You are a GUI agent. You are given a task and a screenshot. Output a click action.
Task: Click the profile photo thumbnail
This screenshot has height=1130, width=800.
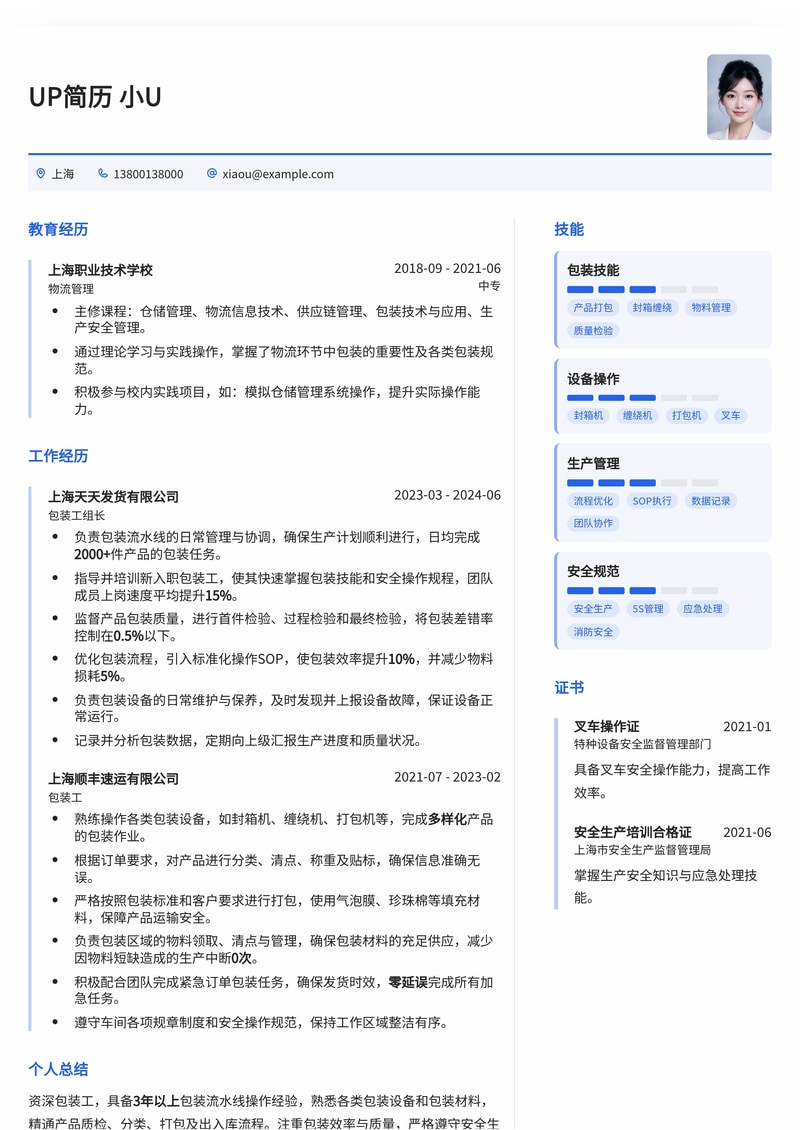tap(740, 97)
